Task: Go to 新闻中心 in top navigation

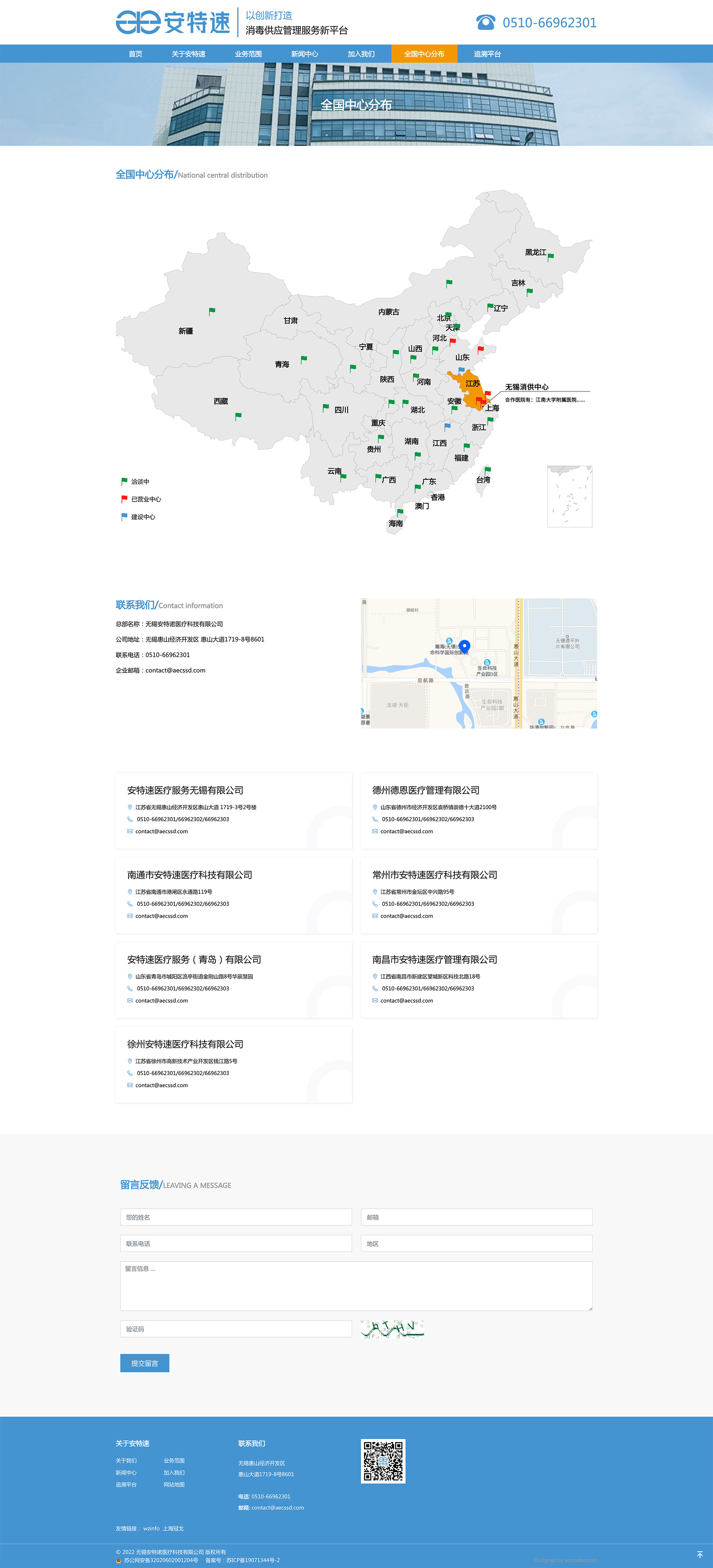Action: pyautogui.click(x=305, y=54)
